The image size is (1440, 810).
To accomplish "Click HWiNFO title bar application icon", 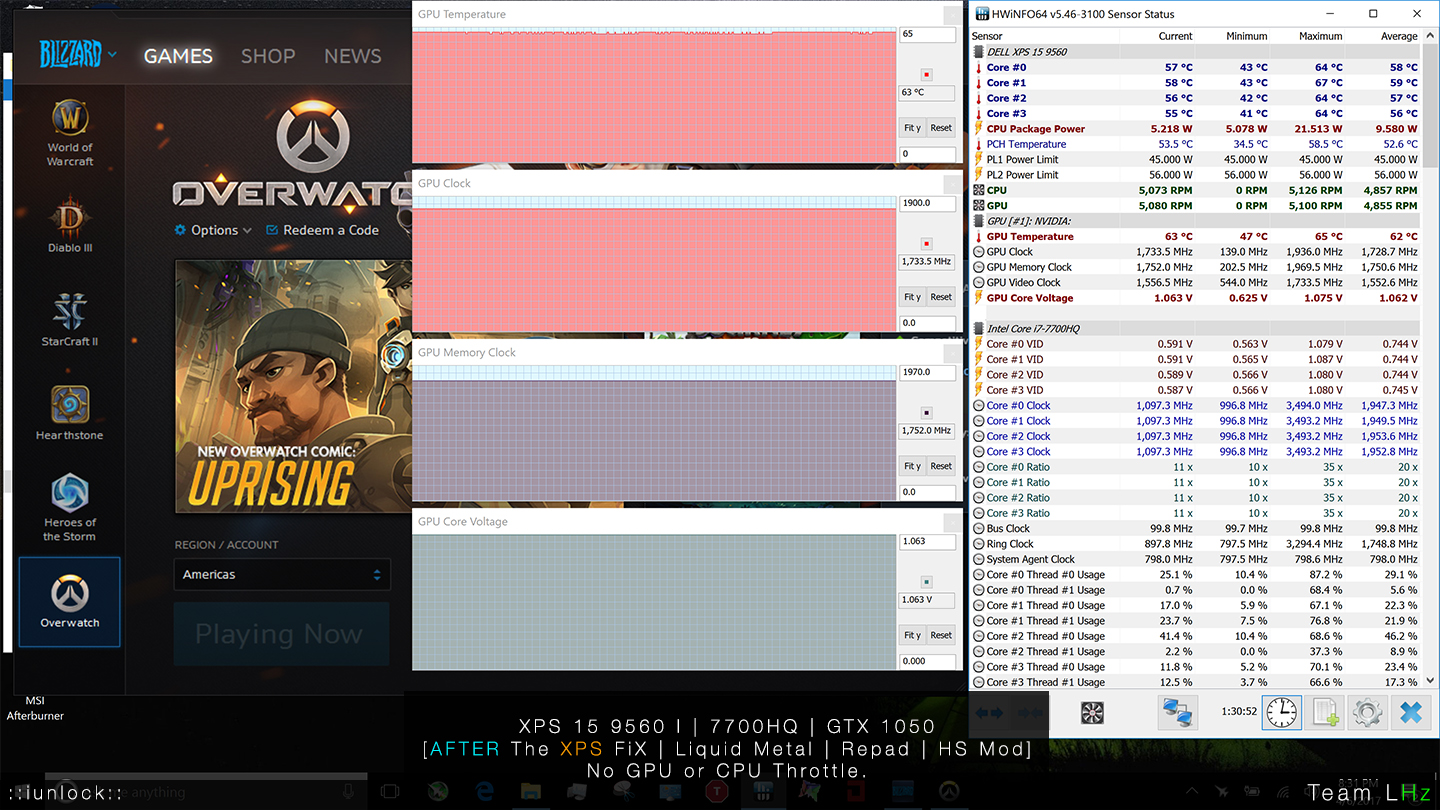I will pos(982,14).
